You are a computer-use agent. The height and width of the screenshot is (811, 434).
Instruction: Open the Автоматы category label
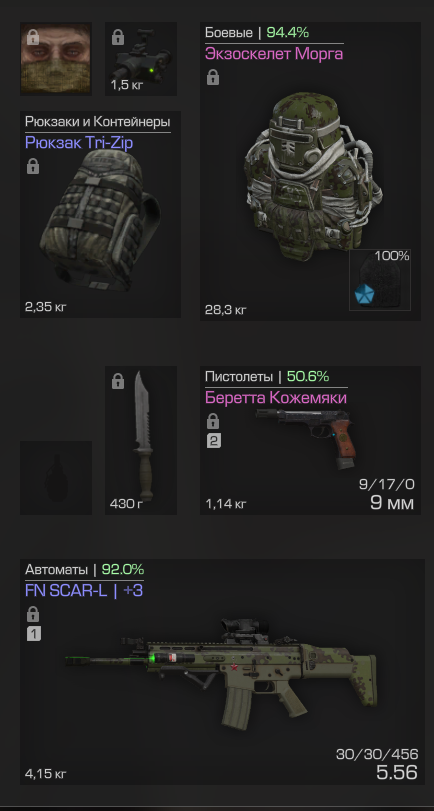[56, 570]
